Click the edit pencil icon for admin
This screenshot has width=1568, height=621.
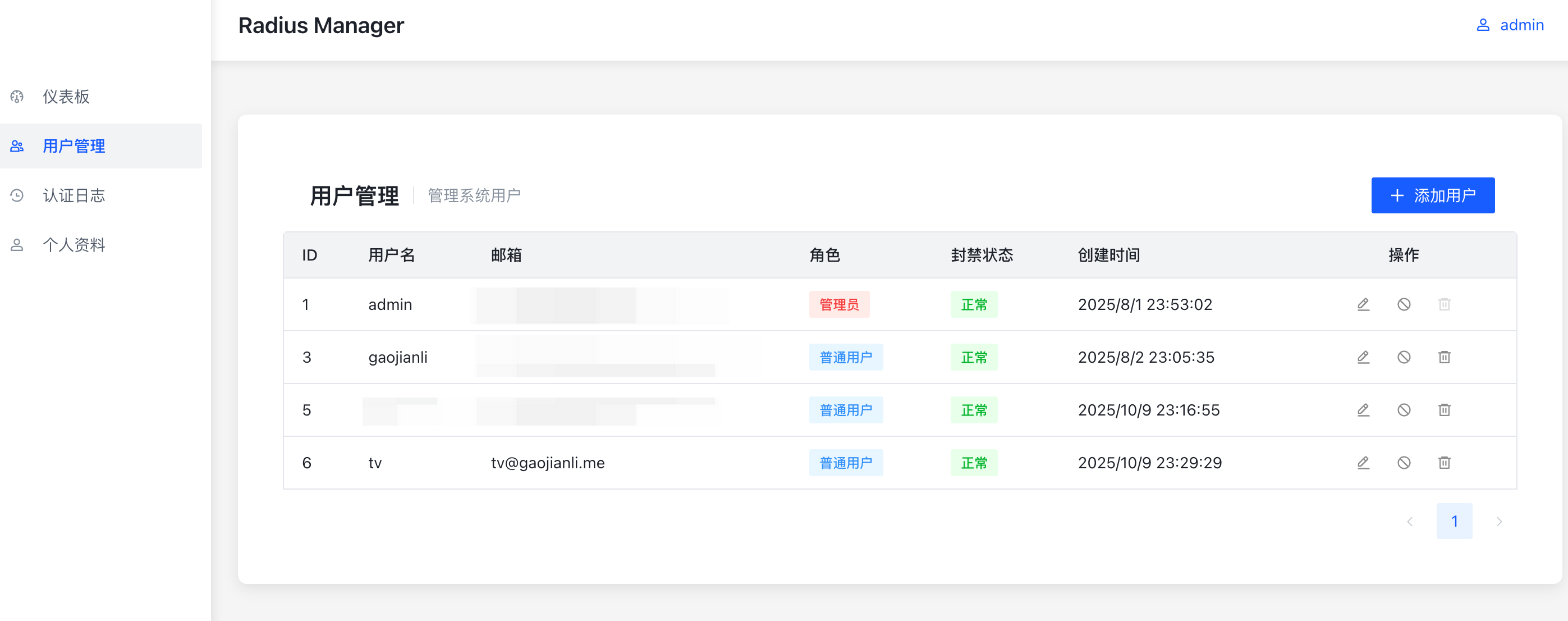coord(1364,304)
